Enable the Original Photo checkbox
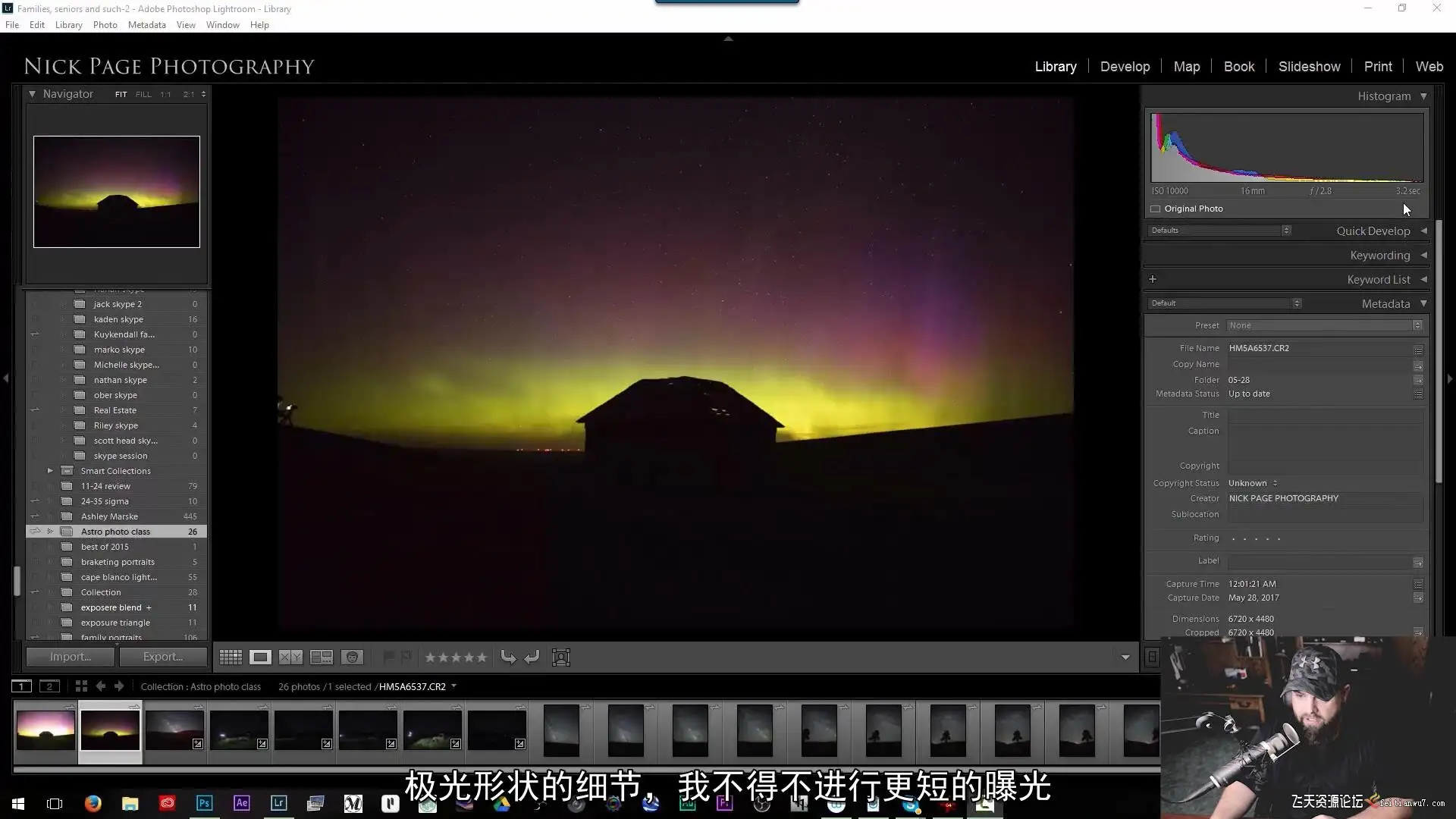This screenshot has width=1456, height=819. coord(1156,209)
